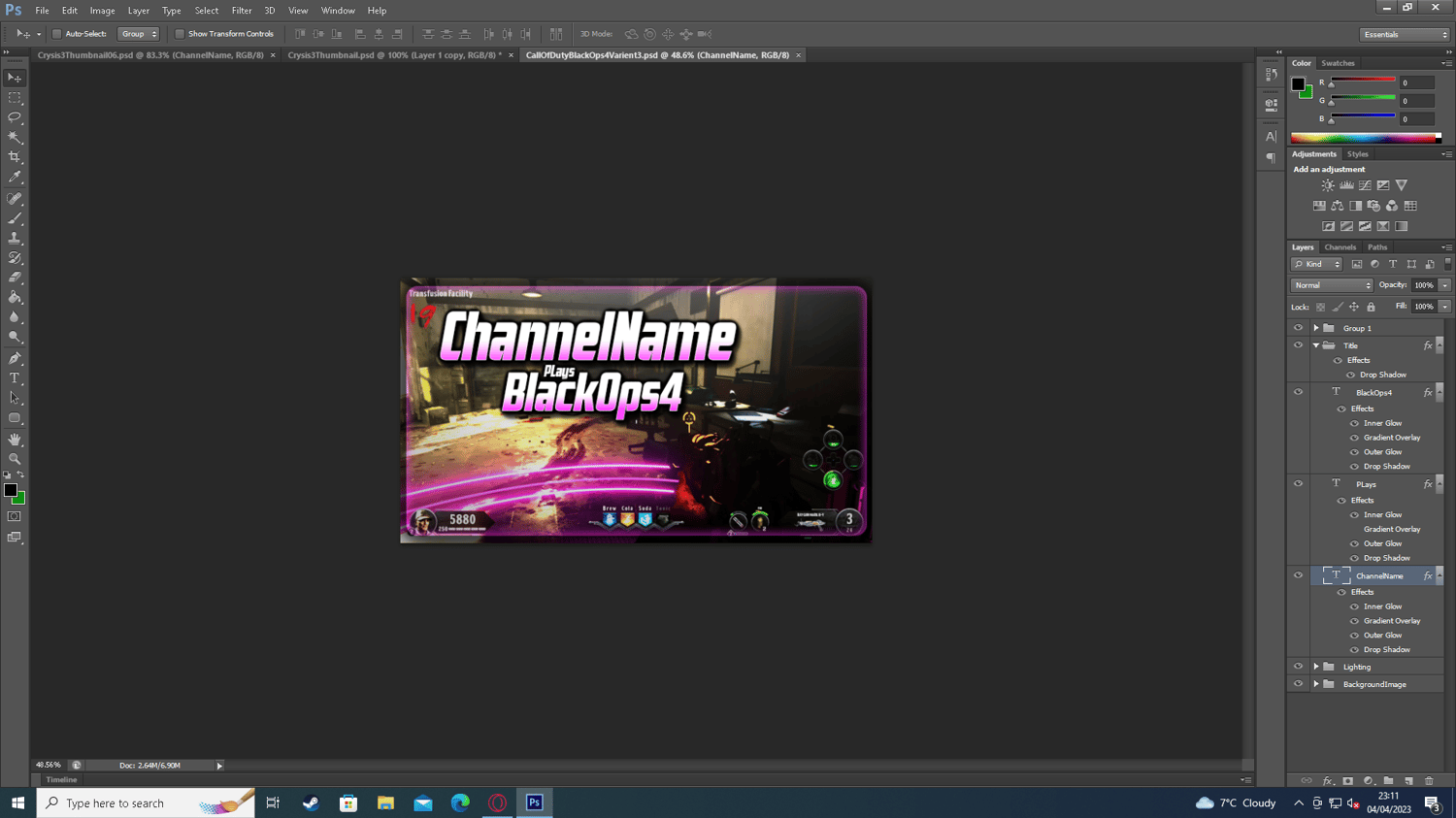Open the Styles tab
This screenshot has width=1456, height=818.
tap(1357, 154)
